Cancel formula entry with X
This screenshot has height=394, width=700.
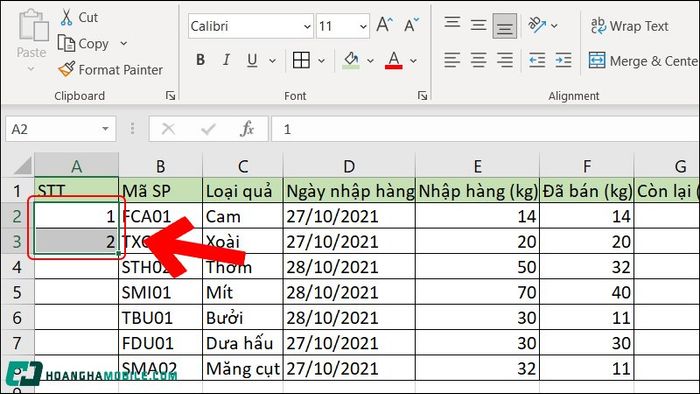(x=168, y=129)
